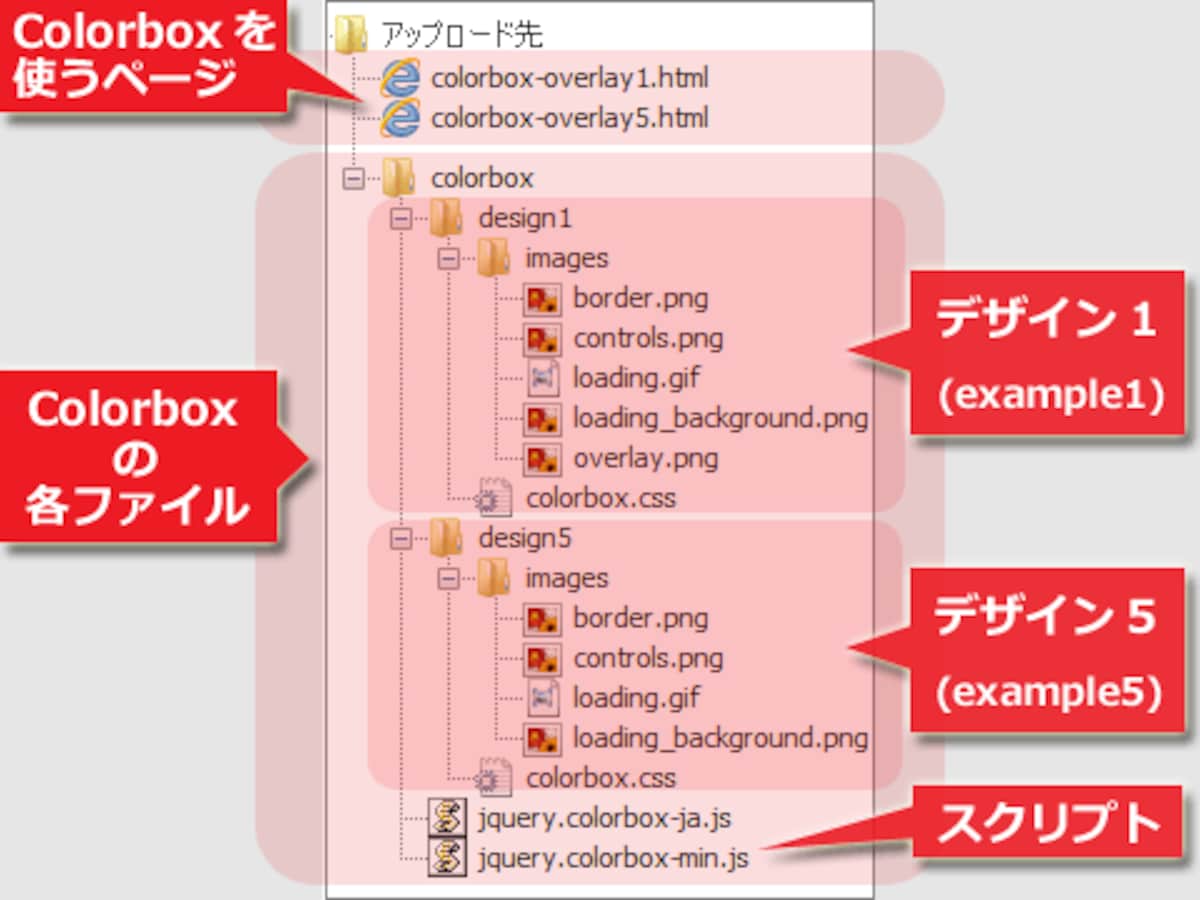Select the overlay.png file name
This screenshot has height=900, width=1200.
pyautogui.click(x=646, y=458)
